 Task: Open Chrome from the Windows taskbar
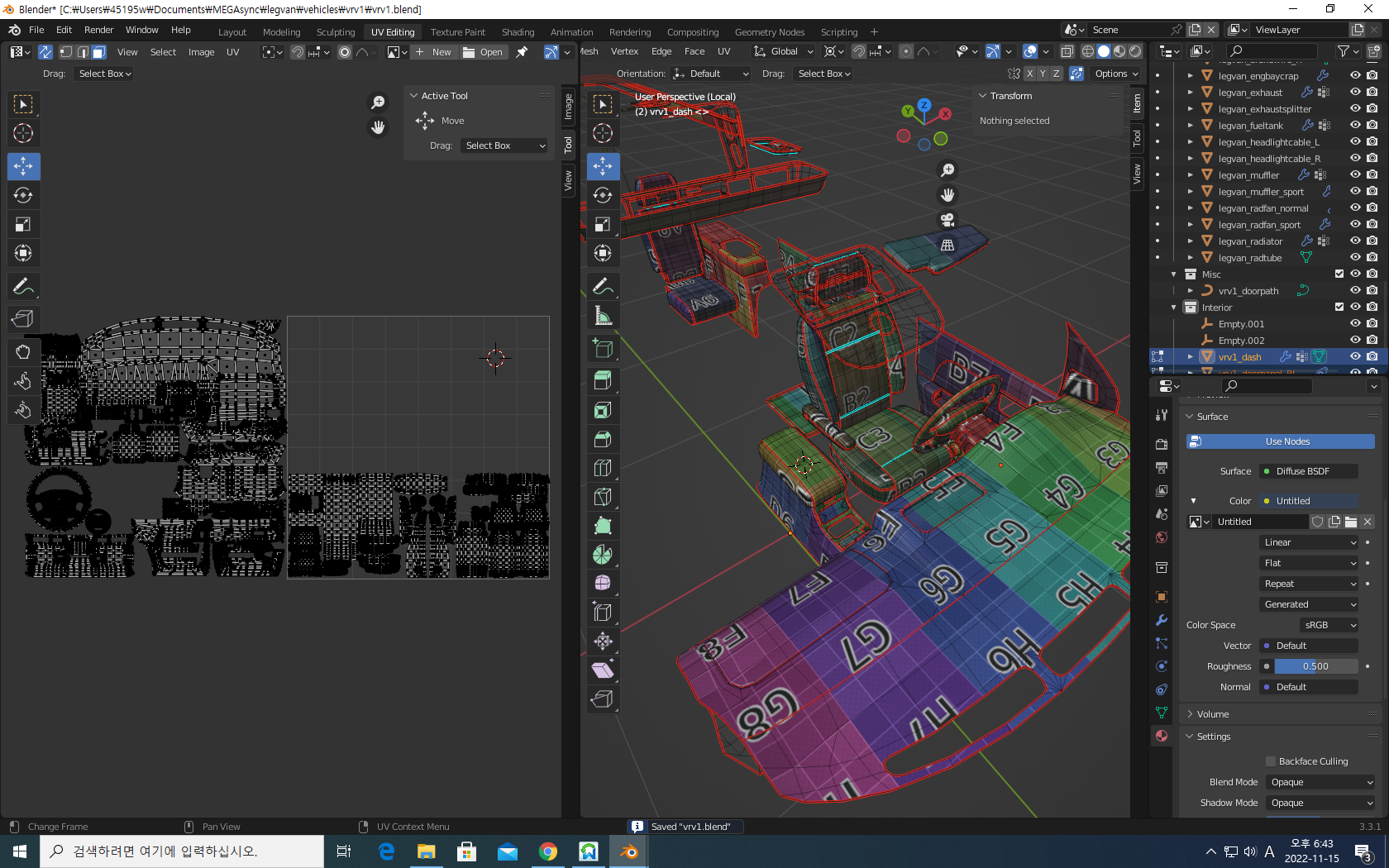point(547,851)
